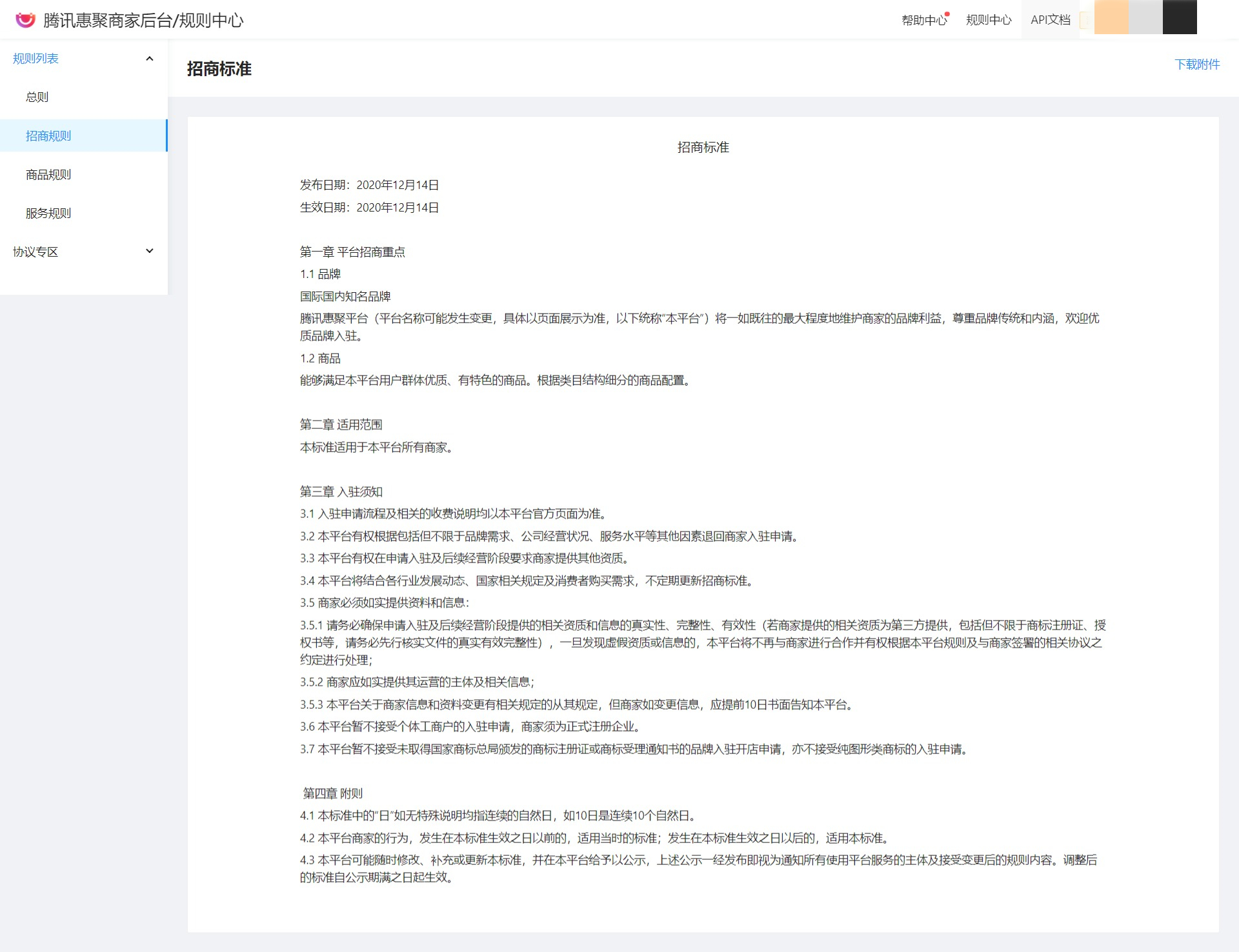Screen dimensions: 1239x952
Task: Click the 腾讯惠聚 logo icon
Action: pyautogui.click(x=25, y=20)
